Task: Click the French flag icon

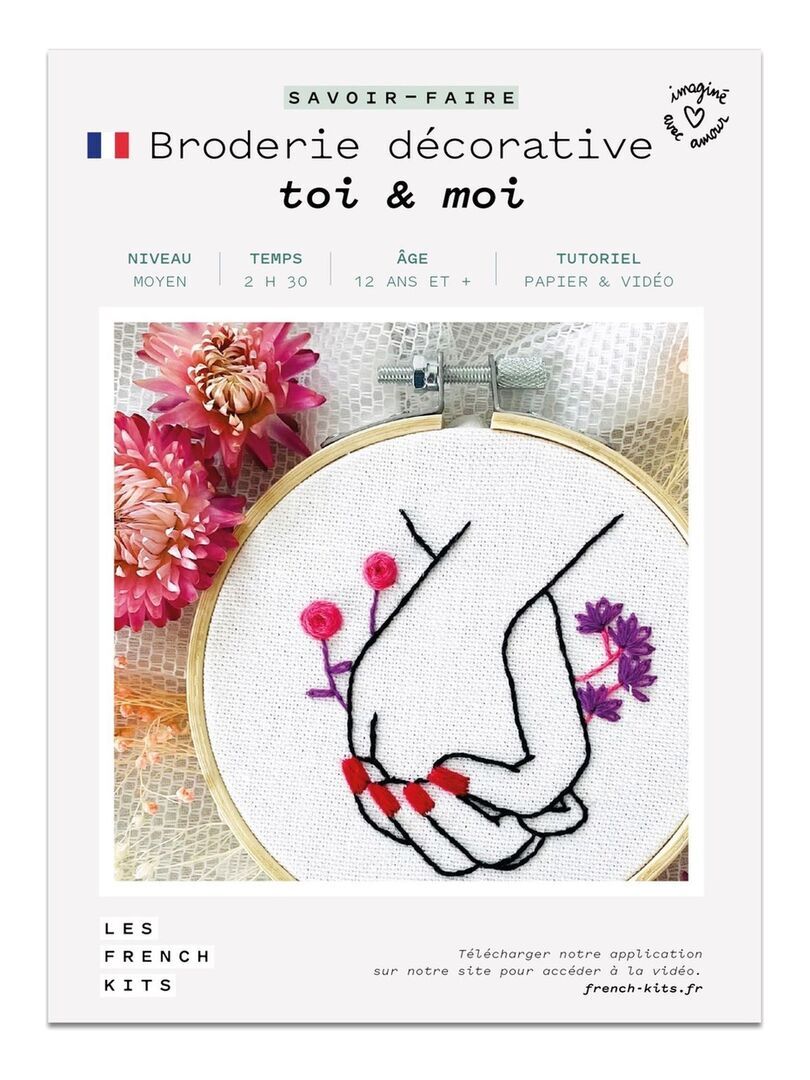Action: pyautogui.click(x=107, y=145)
